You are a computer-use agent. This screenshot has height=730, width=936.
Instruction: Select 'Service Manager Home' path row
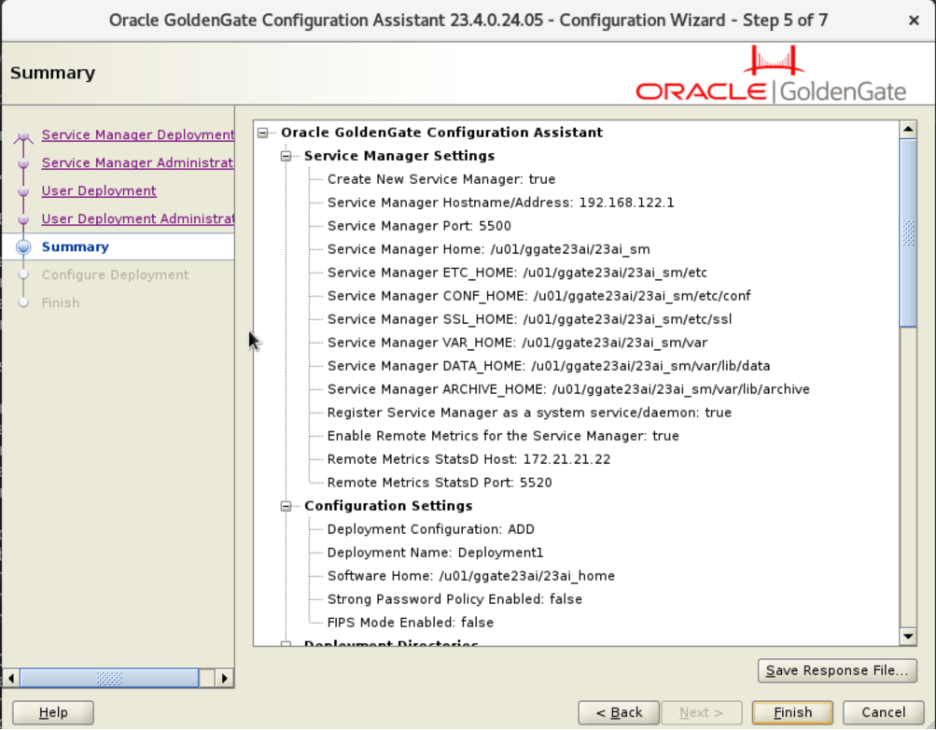point(489,249)
